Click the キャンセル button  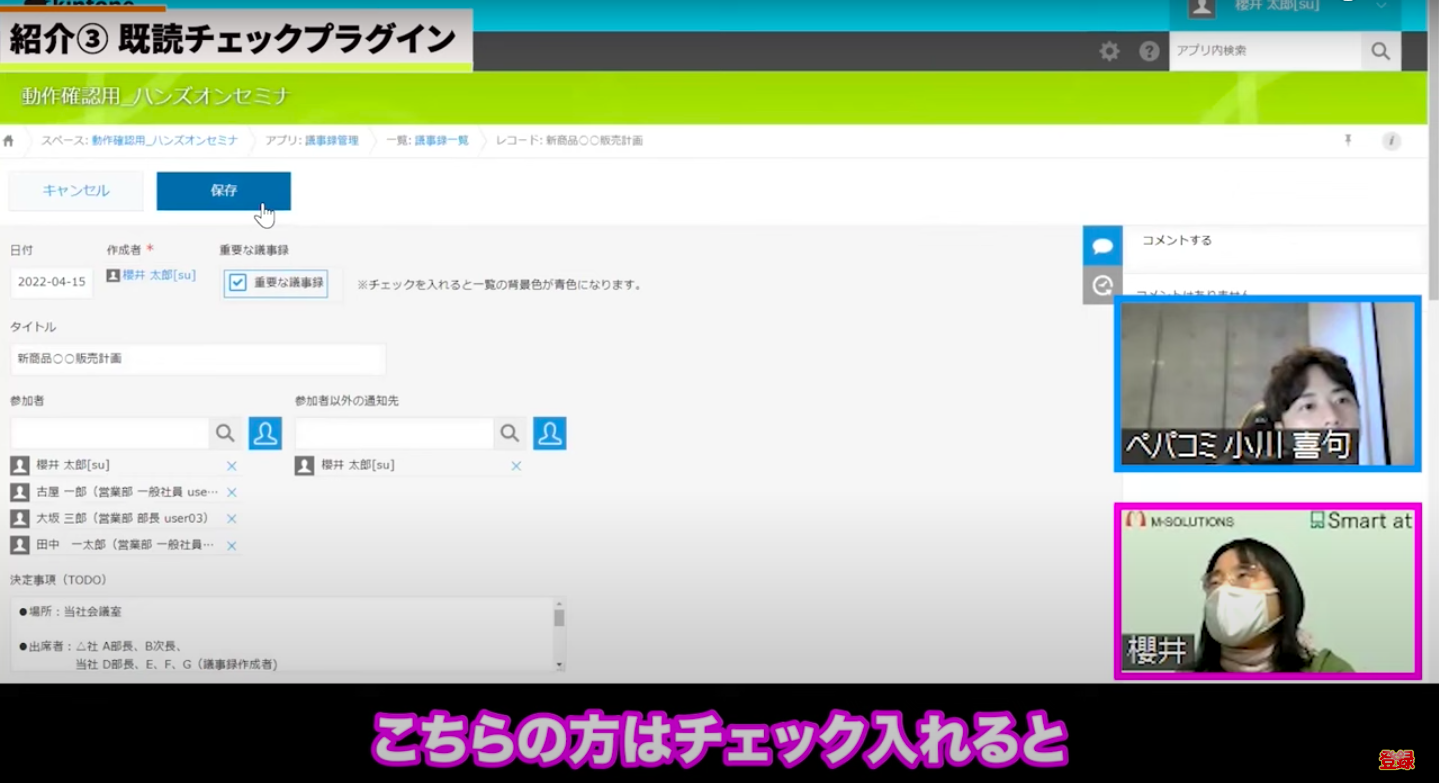click(x=76, y=191)
